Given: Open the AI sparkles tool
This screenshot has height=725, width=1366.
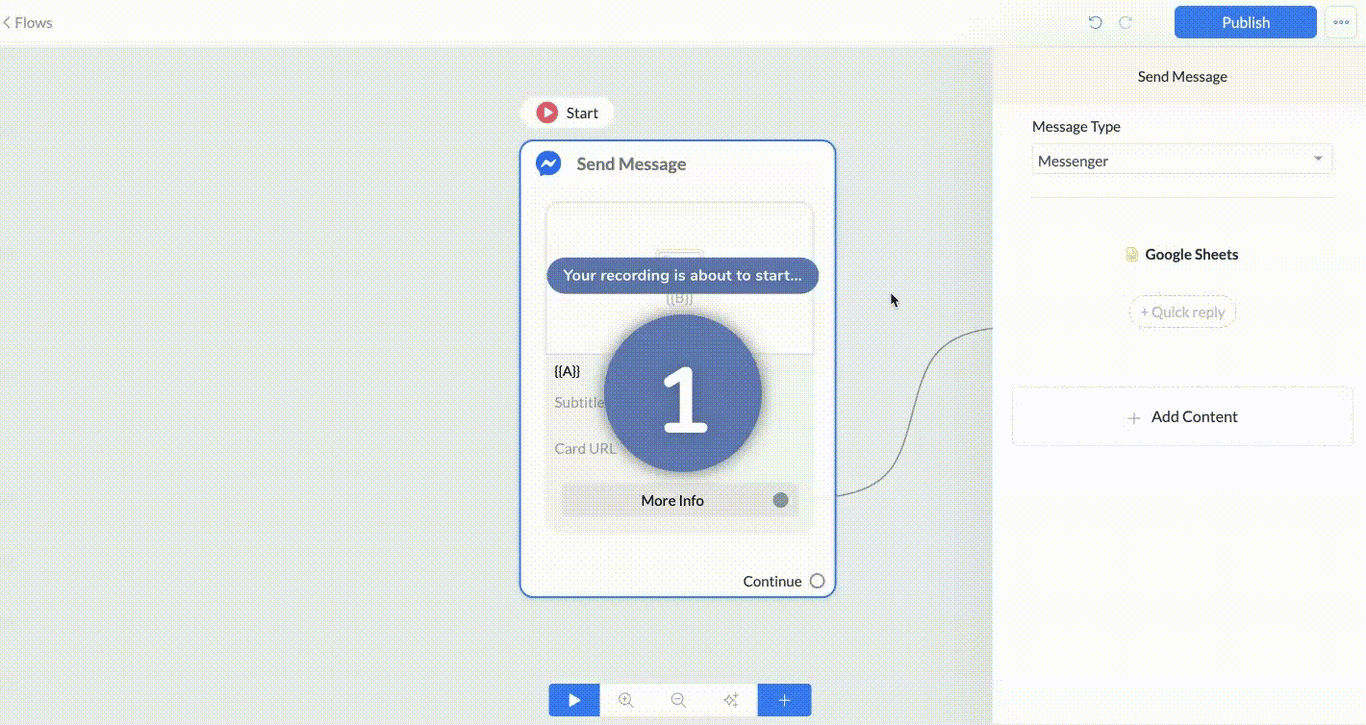Looking at the screenshot, I should click(x=731, y=700).
